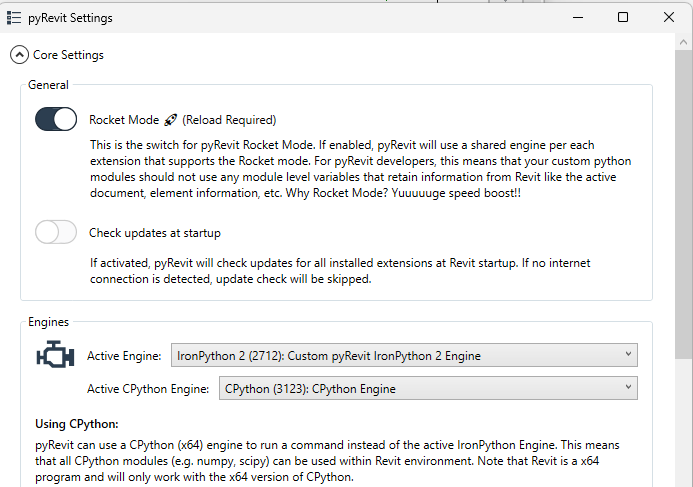The width and height of the screenshot is (693, 487).
Task: Click the rocket icon beside Rocket Mode
Action: 171,120
